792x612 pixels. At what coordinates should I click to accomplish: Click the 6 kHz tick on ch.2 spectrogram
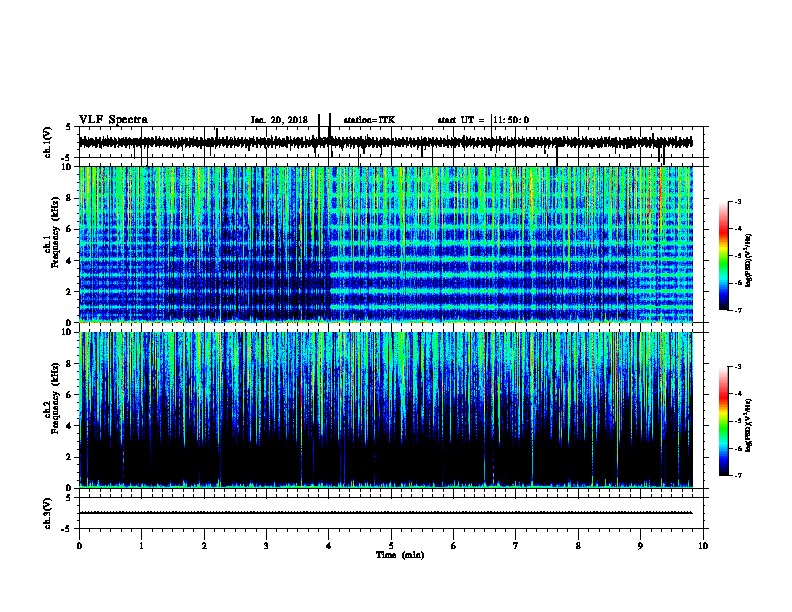point(71,395)
